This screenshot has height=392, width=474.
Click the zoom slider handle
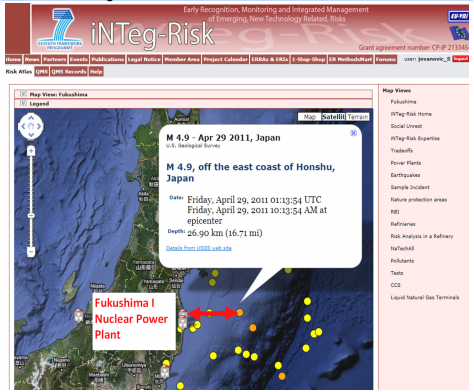(x=31, y=216)
